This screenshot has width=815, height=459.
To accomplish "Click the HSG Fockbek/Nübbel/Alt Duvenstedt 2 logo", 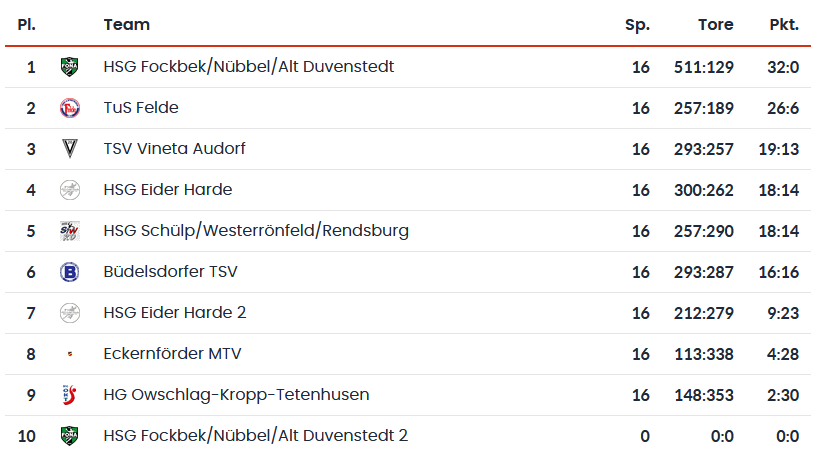I will tap(70, 436).
